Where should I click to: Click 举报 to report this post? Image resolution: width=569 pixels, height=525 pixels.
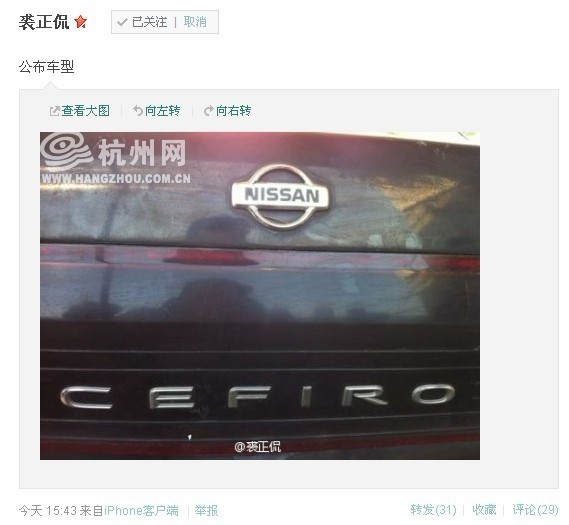pyautogui.click(x=206, y=511)
